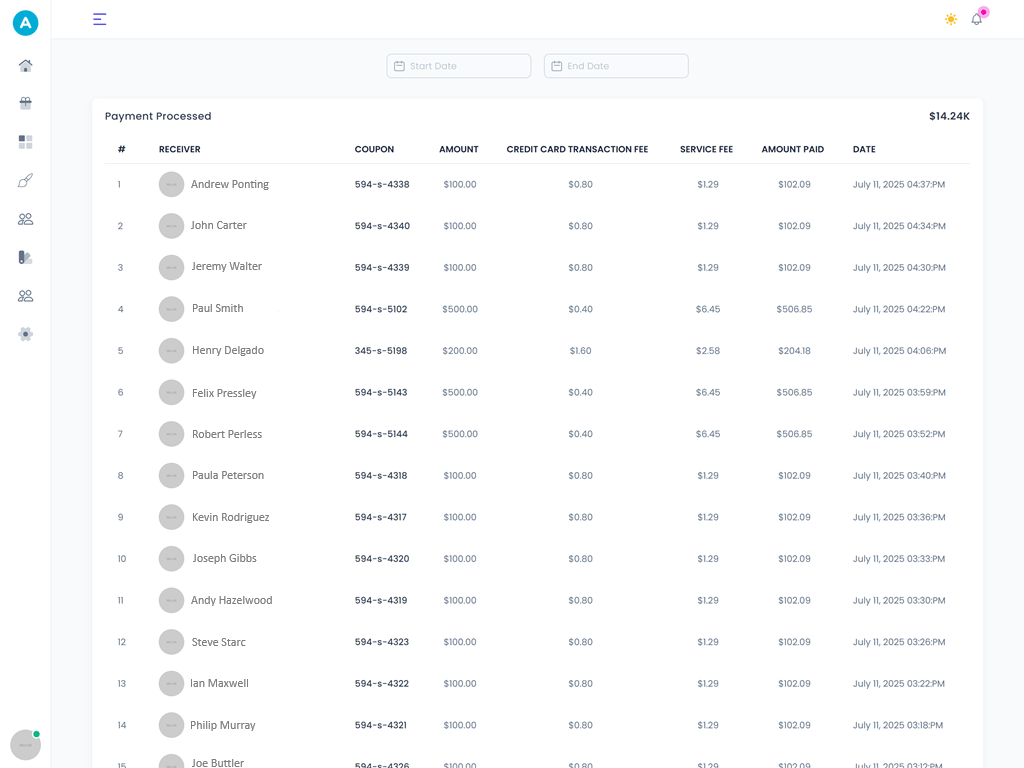Click the blue 'A' app logo

[25, 23]
